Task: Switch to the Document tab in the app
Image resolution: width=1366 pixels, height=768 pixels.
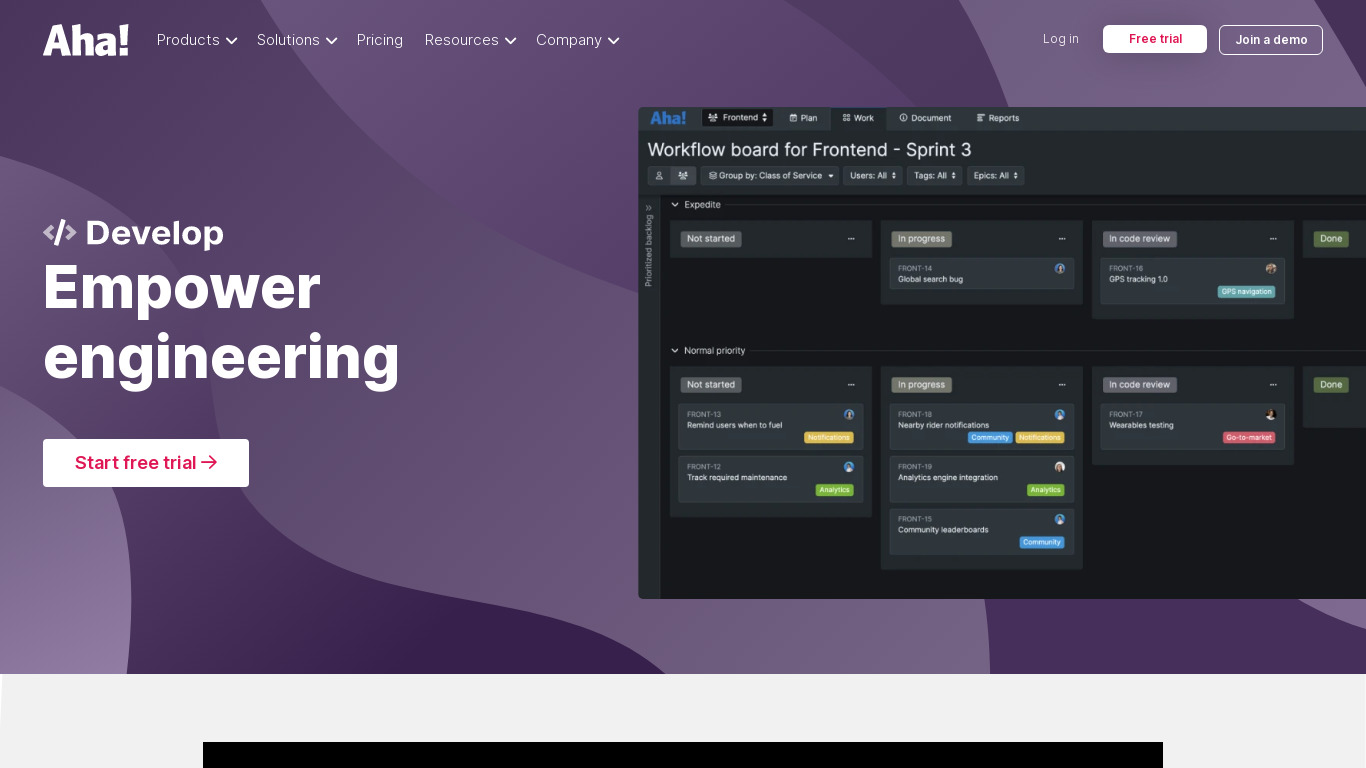Action: point(925,118)
